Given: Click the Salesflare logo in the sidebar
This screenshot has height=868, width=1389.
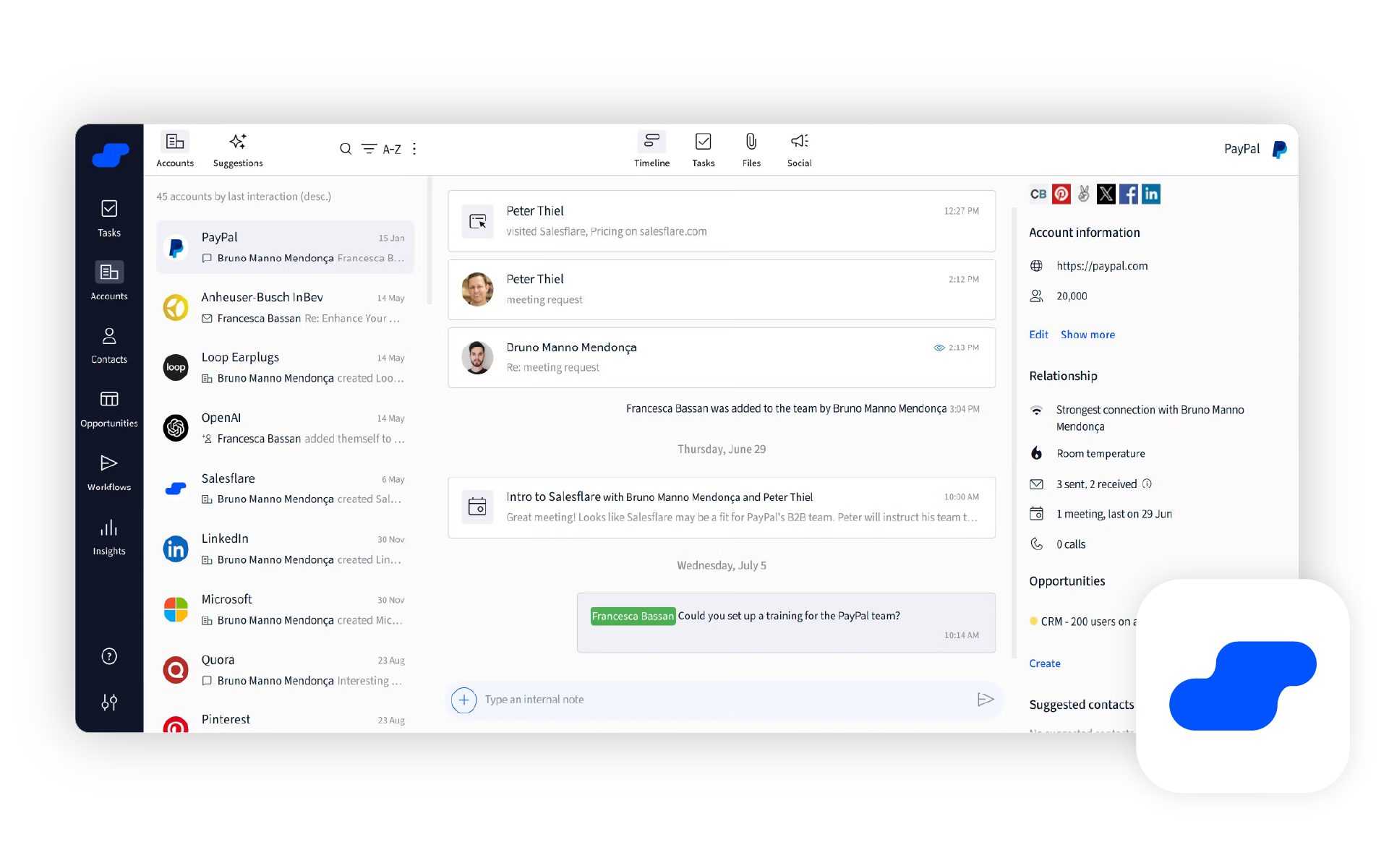Looking at the screenshot, I should click(x=110, y=155).
